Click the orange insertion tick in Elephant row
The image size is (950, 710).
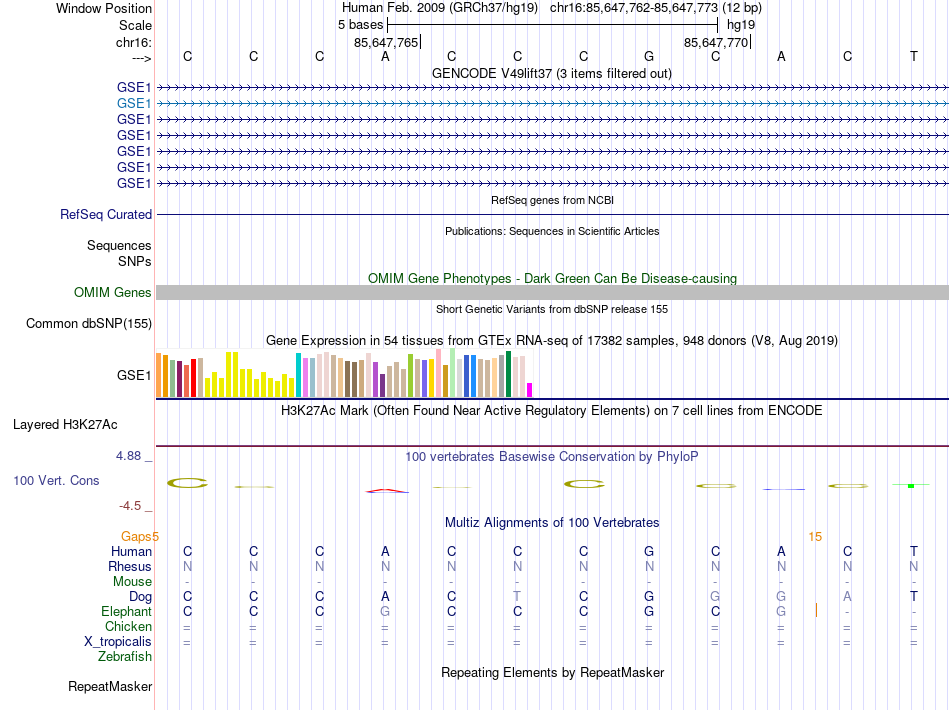pyautogui.click(x=816, y=611)
